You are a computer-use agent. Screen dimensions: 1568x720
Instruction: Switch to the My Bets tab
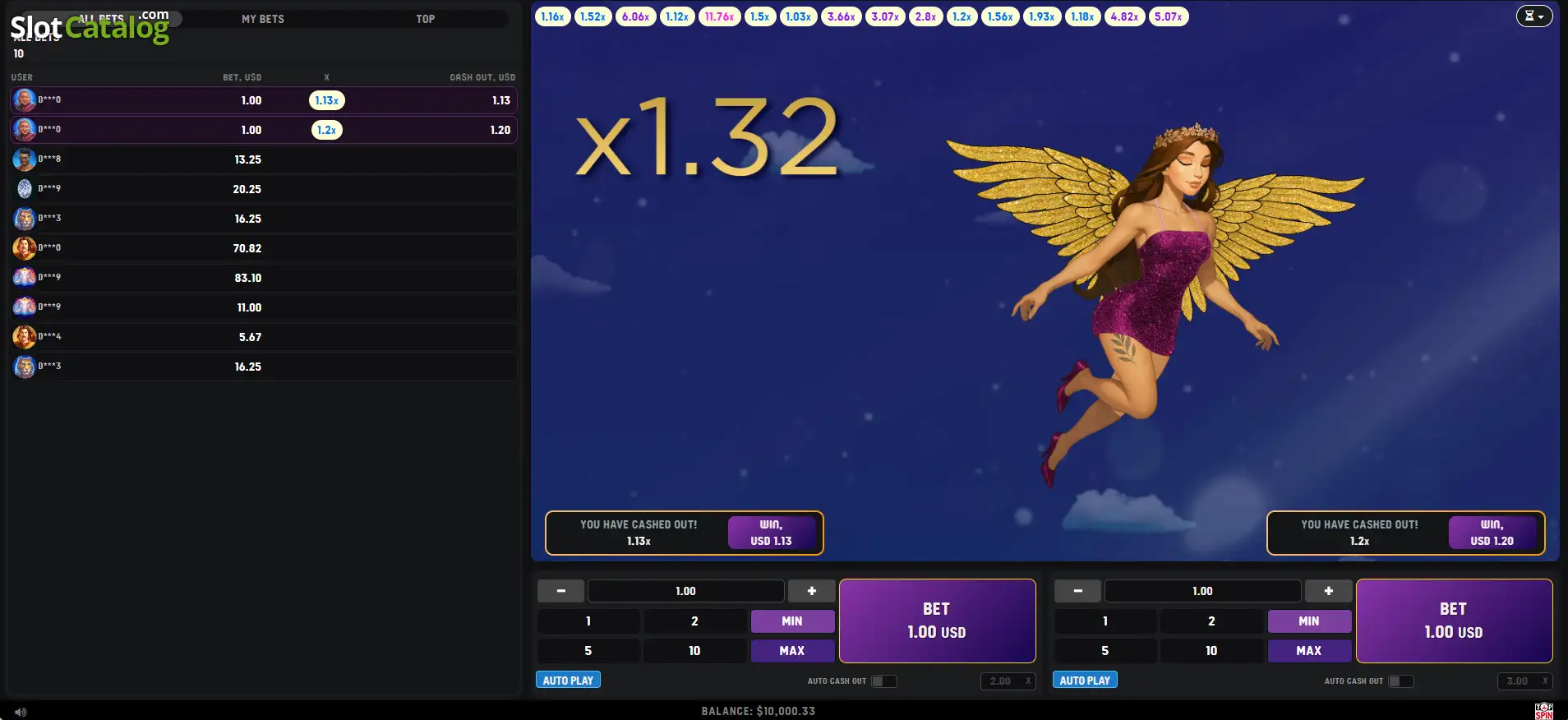[263, 19]
